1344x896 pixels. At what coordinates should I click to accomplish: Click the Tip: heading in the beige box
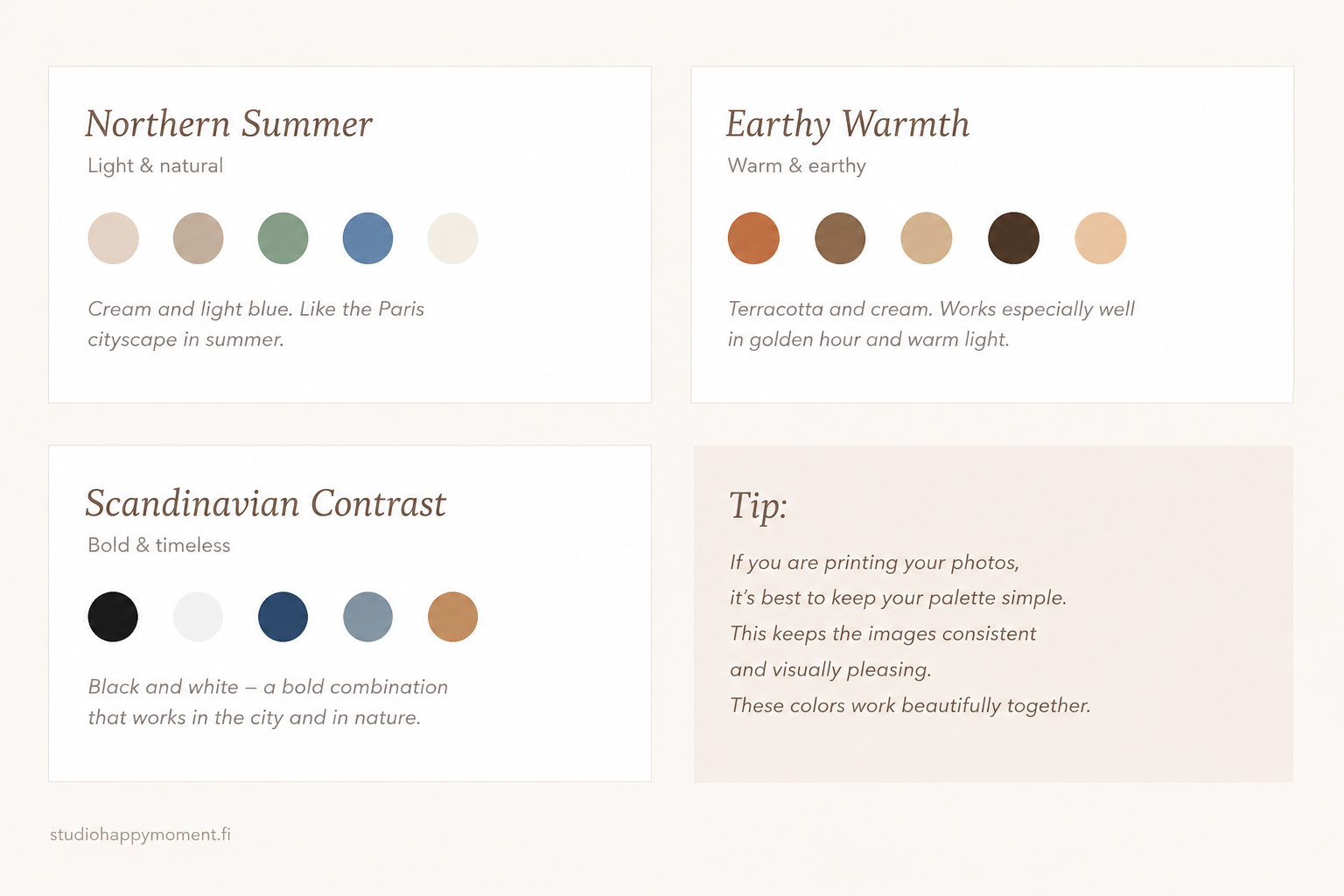click(x=759, y=507)
